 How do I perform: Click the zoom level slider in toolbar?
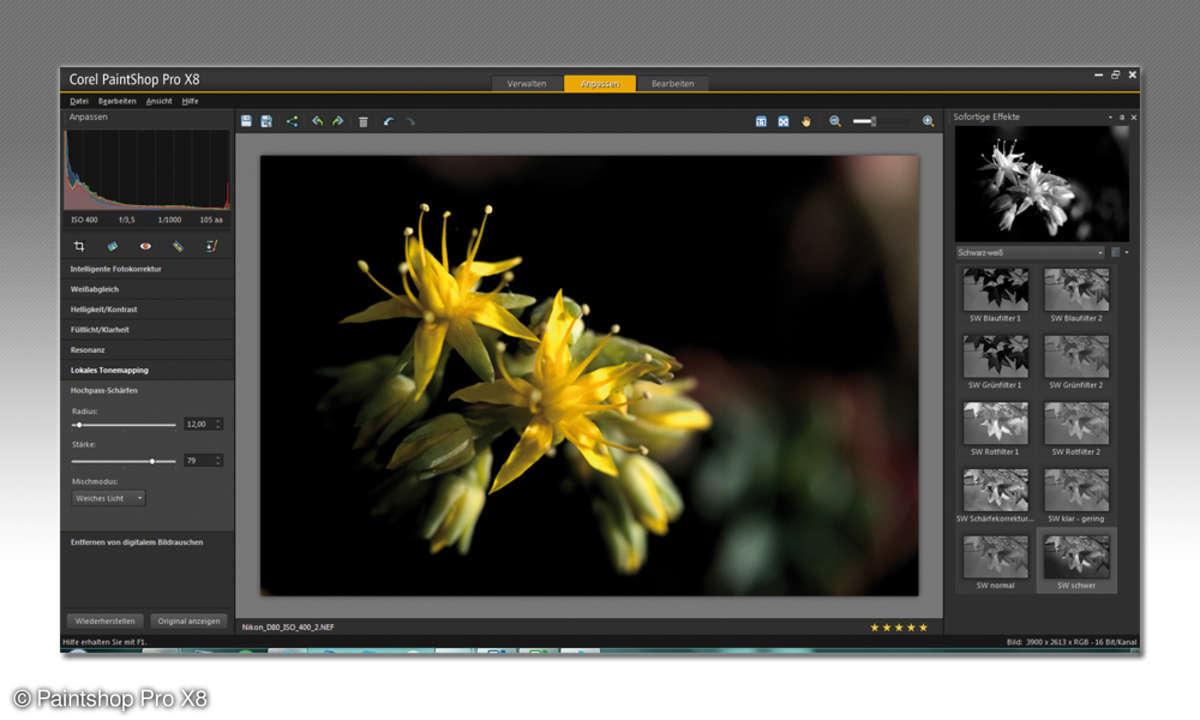coord(880,121)
